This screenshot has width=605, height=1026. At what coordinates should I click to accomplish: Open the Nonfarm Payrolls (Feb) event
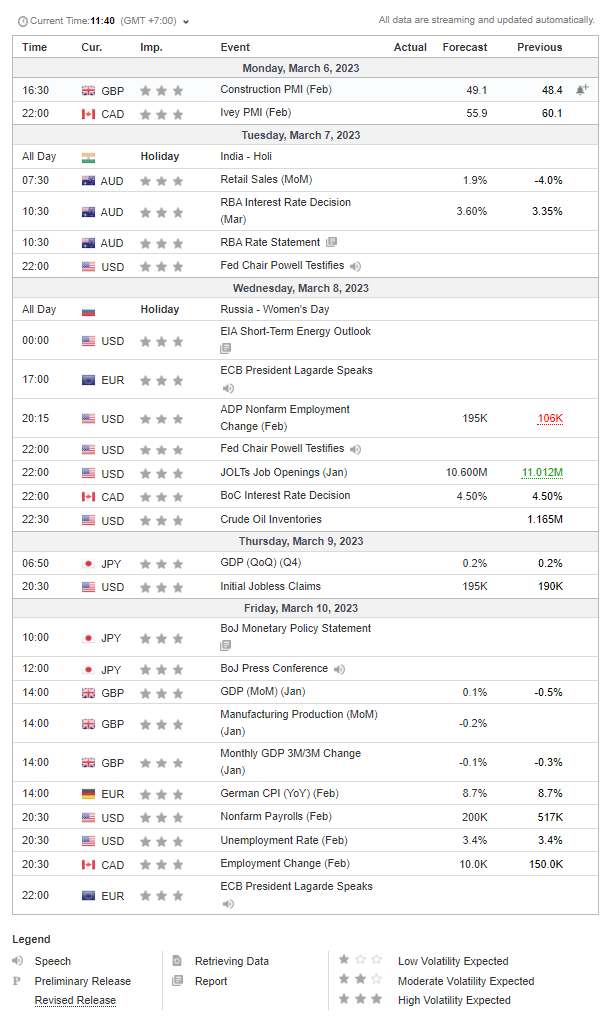tap(276, 817)
